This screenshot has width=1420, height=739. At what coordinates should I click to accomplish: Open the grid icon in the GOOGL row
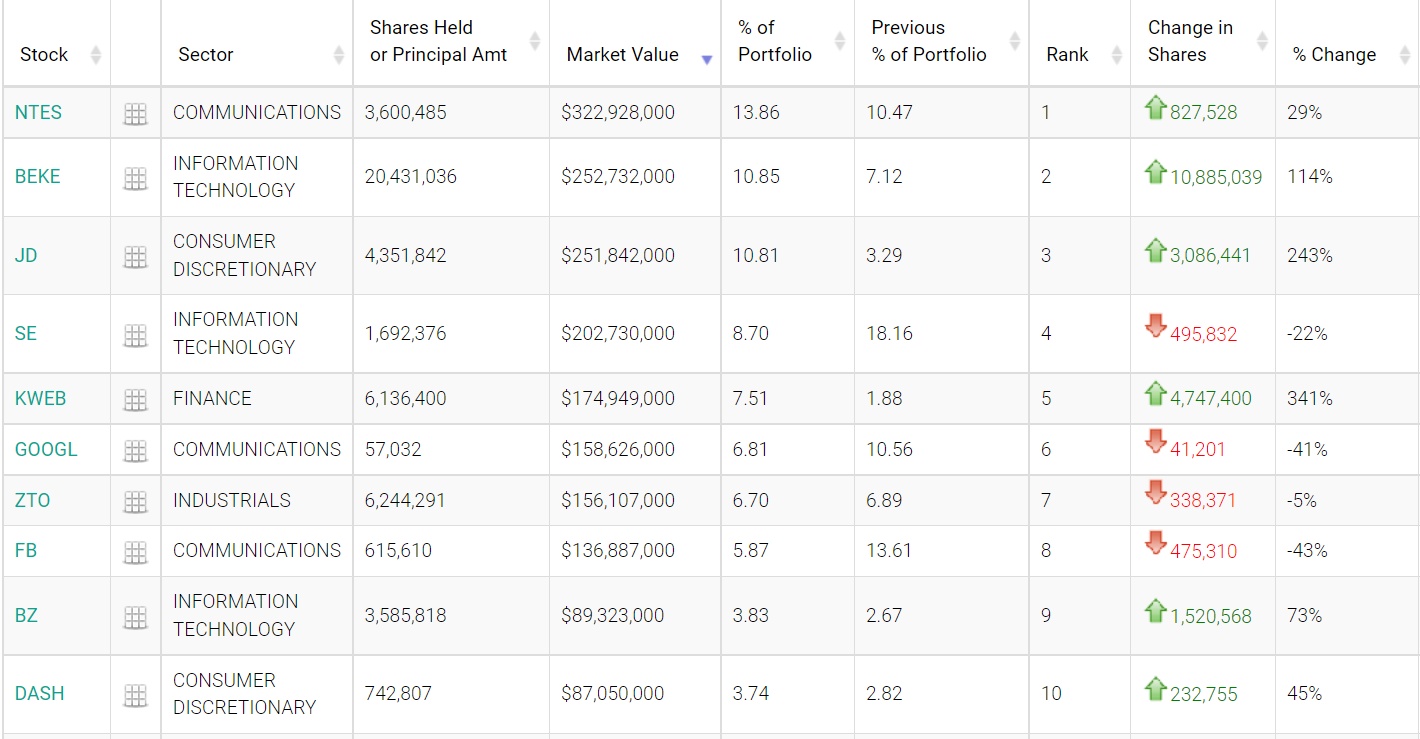[x=135, y=451]
